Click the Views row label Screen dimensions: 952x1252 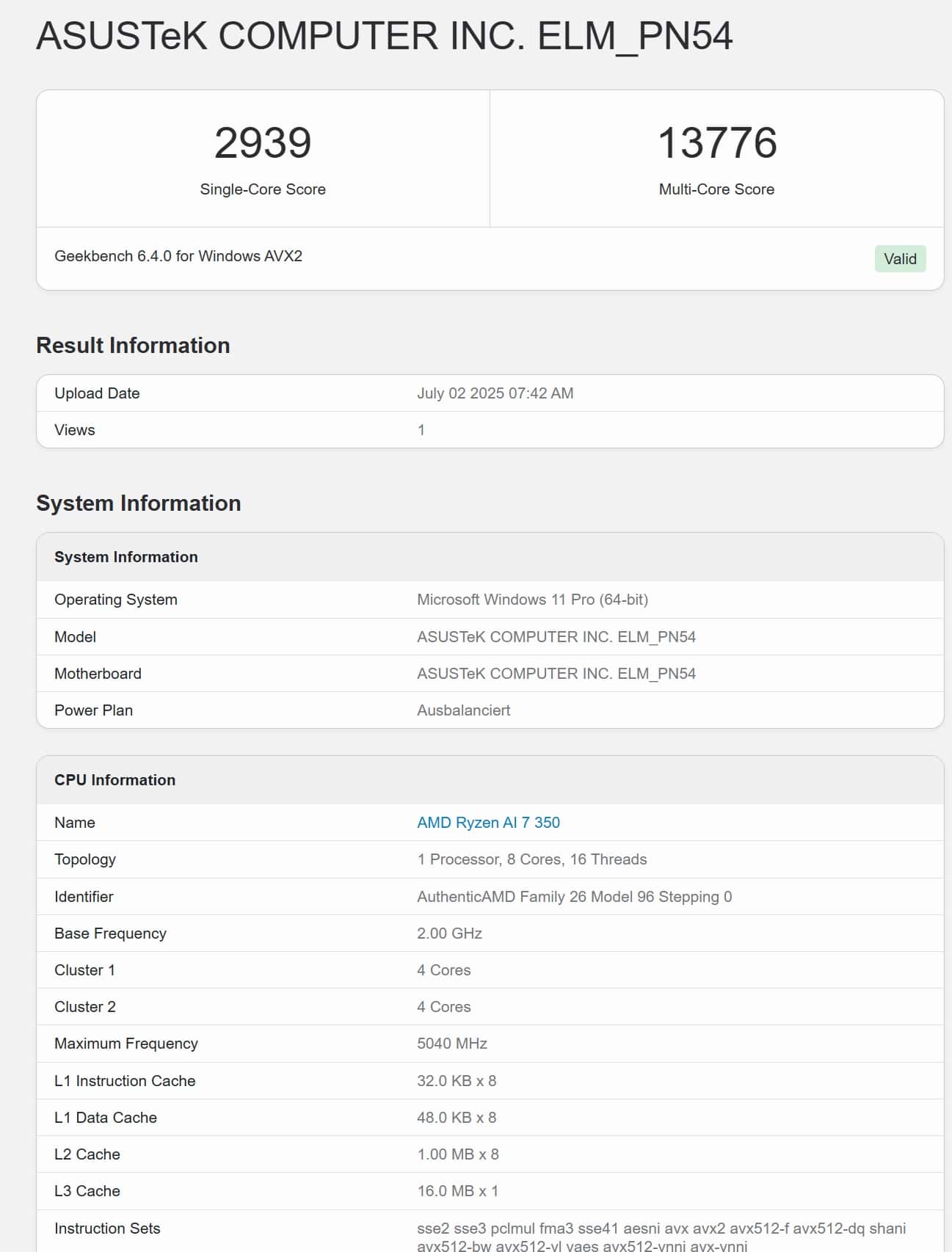[x=75, y=430]
